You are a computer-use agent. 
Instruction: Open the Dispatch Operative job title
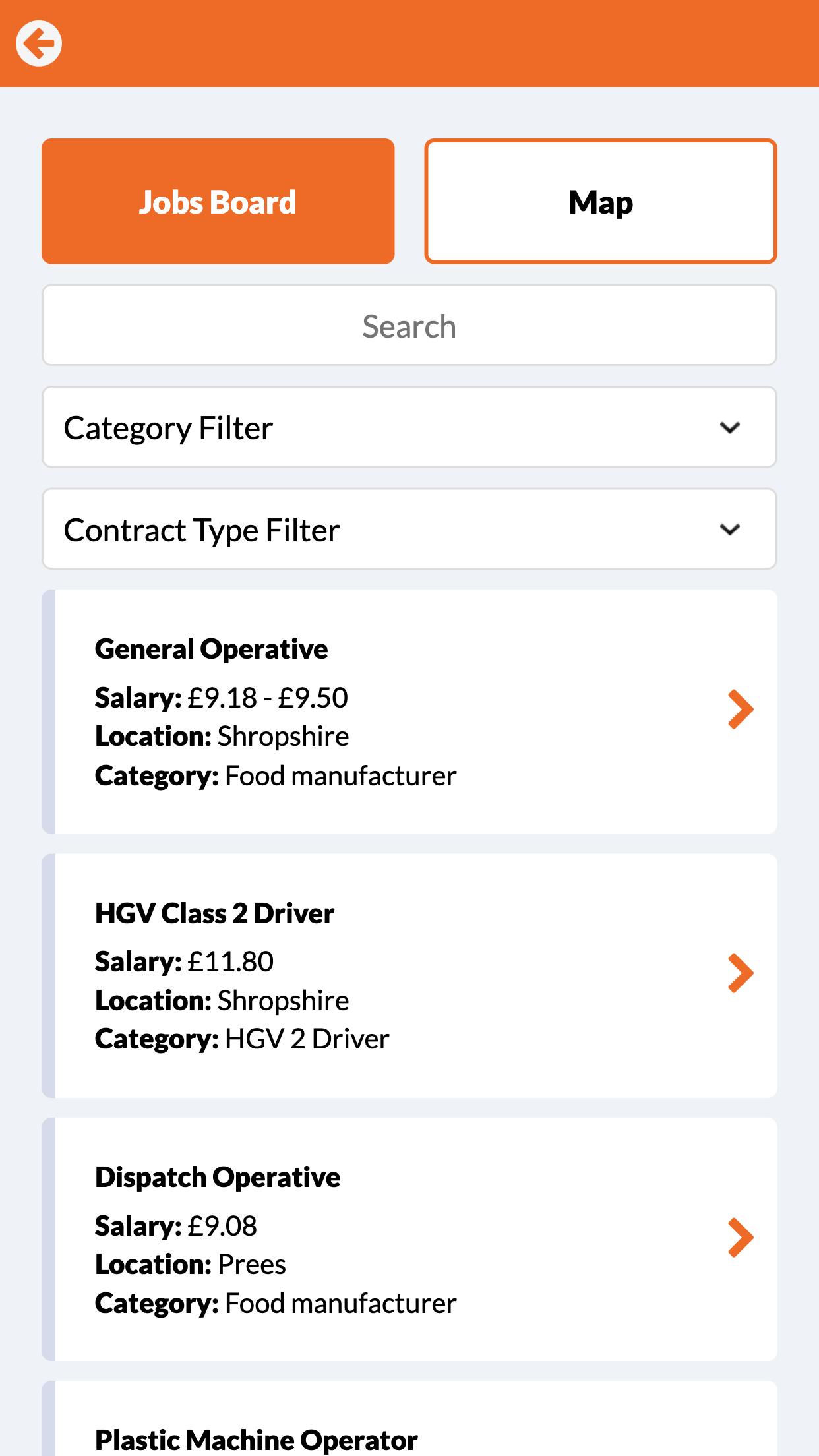pyautogui.click(x=218, y=1178)
